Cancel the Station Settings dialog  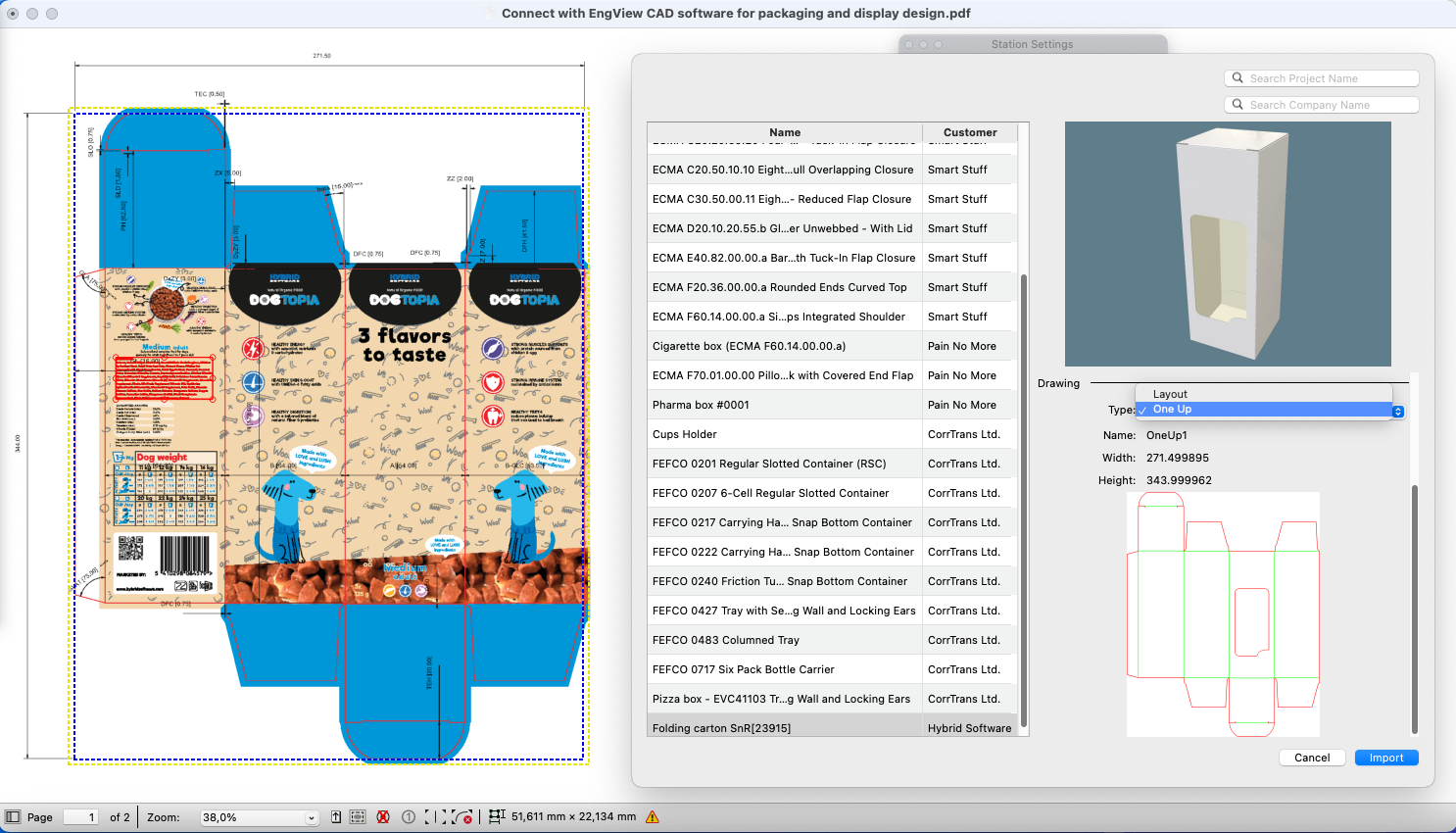click(1312, 757)
